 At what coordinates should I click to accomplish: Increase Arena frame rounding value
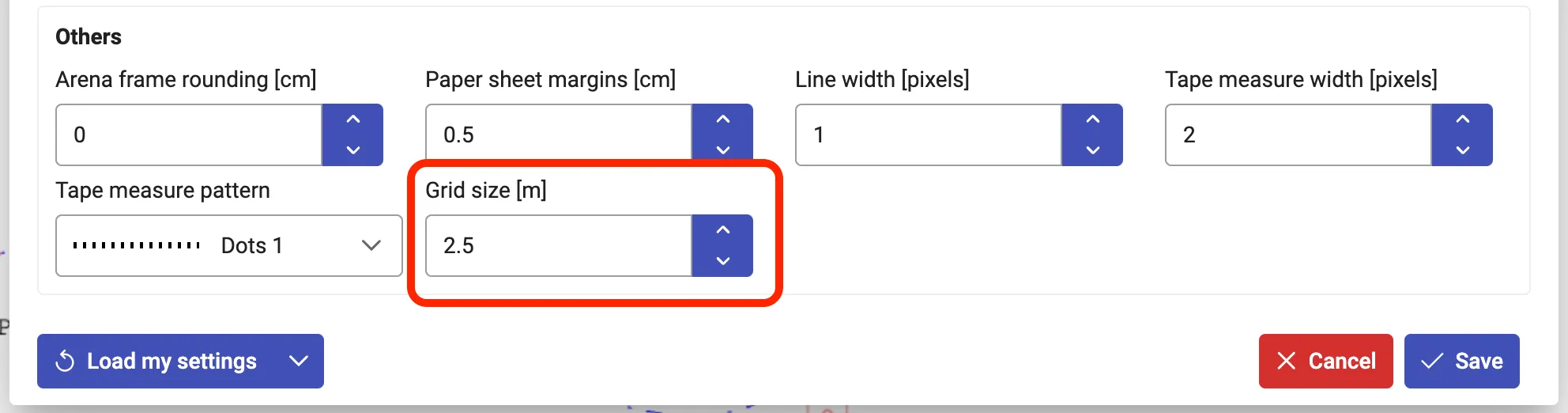click(x=353, y=119)
